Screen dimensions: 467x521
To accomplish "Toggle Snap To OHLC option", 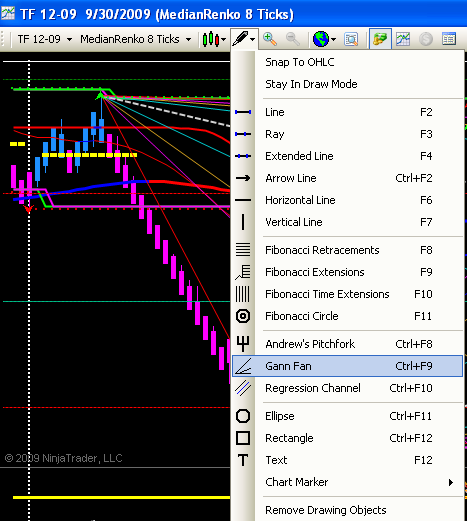I will (x=347, y=62).
